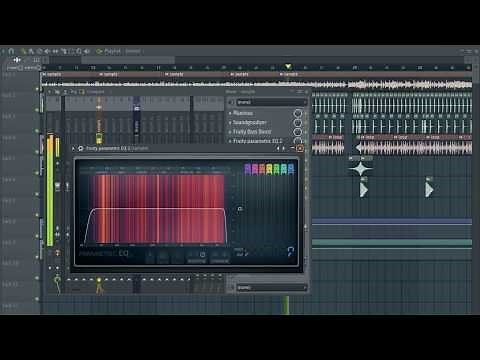480x360 pixels.
Task: Click the headphone monitor icon in Parametric EQ
Action: click(x=290, y=251)
